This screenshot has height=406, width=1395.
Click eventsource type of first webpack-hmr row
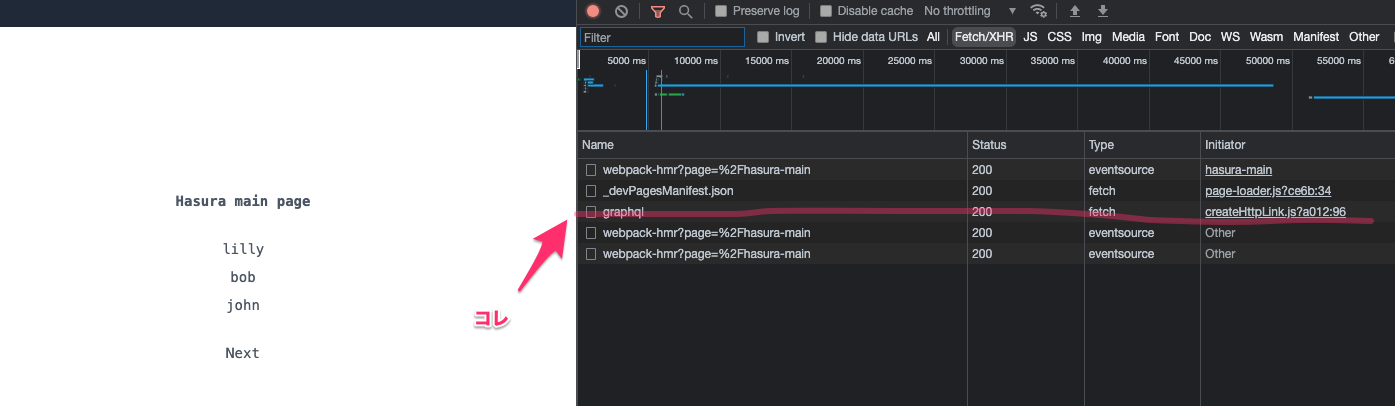pyautogui.click(x=1121, y=170)
